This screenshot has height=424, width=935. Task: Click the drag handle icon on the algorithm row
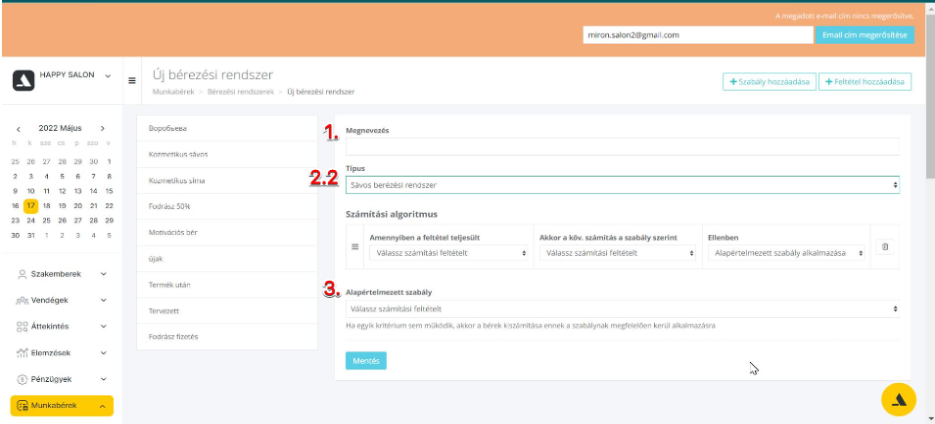(352, 246)
